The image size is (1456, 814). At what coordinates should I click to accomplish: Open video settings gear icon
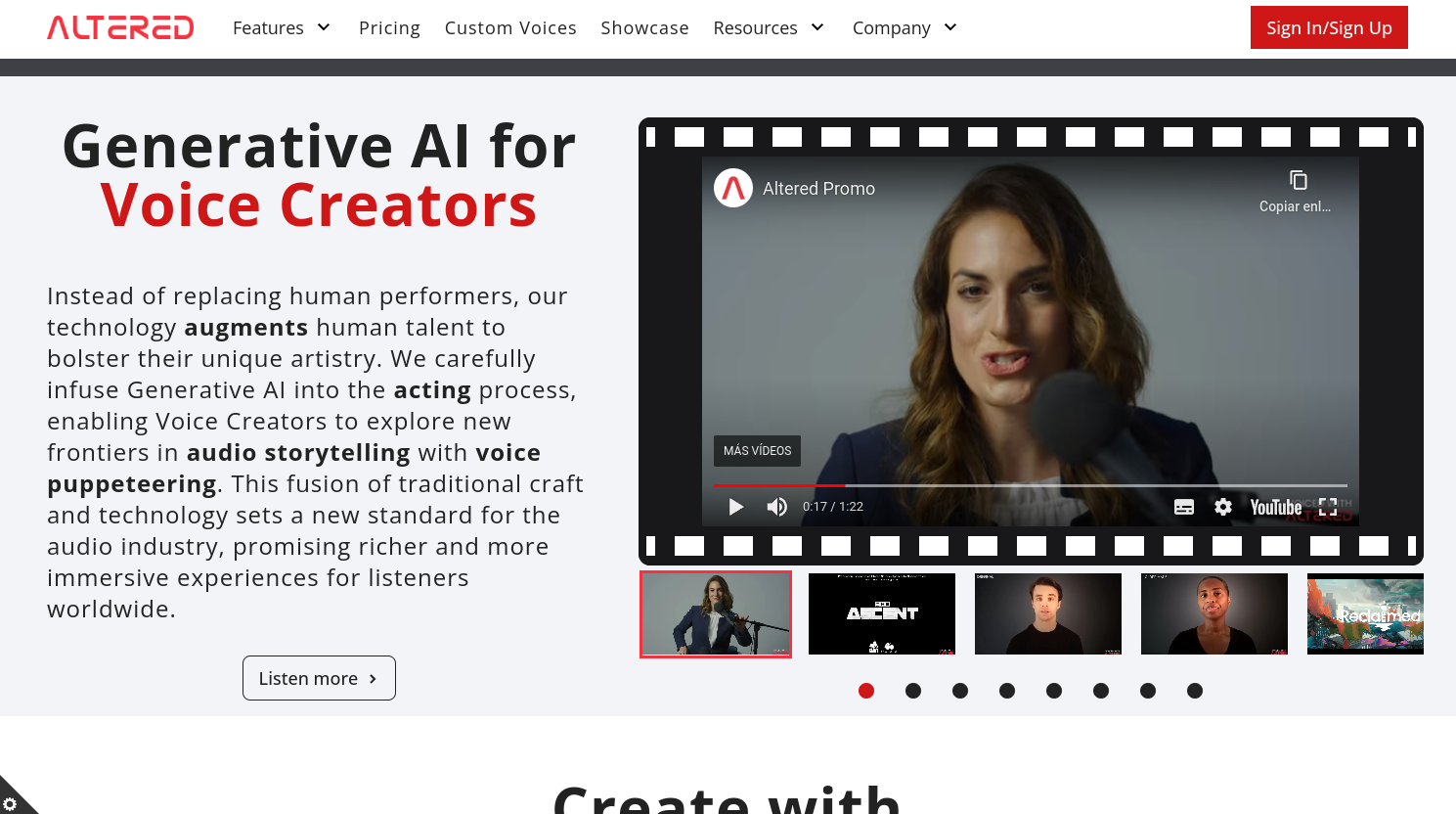point(1223,507)
